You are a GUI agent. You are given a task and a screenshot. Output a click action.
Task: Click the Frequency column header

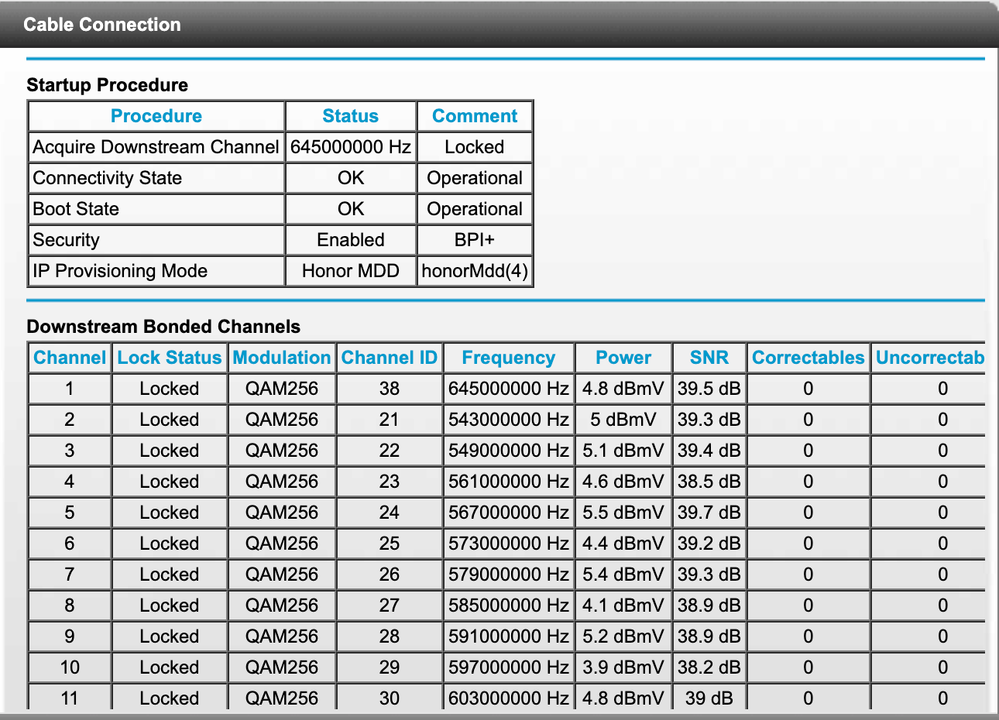pos(508,357)
